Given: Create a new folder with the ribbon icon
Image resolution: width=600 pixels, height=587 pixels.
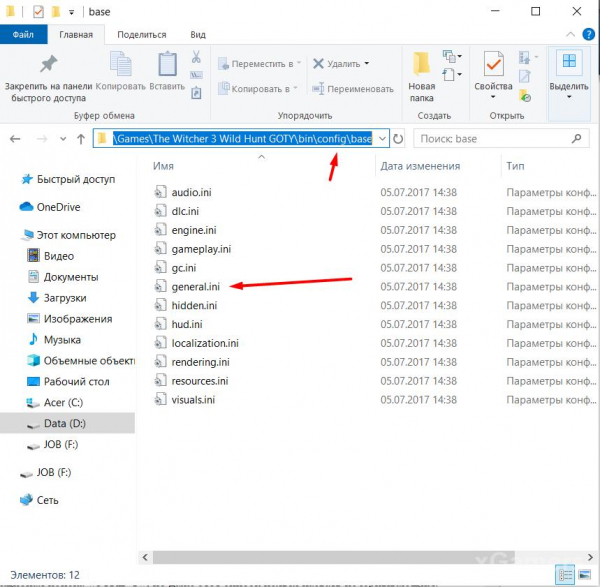Looking at the screenshot, I should (x=421, y=64).
